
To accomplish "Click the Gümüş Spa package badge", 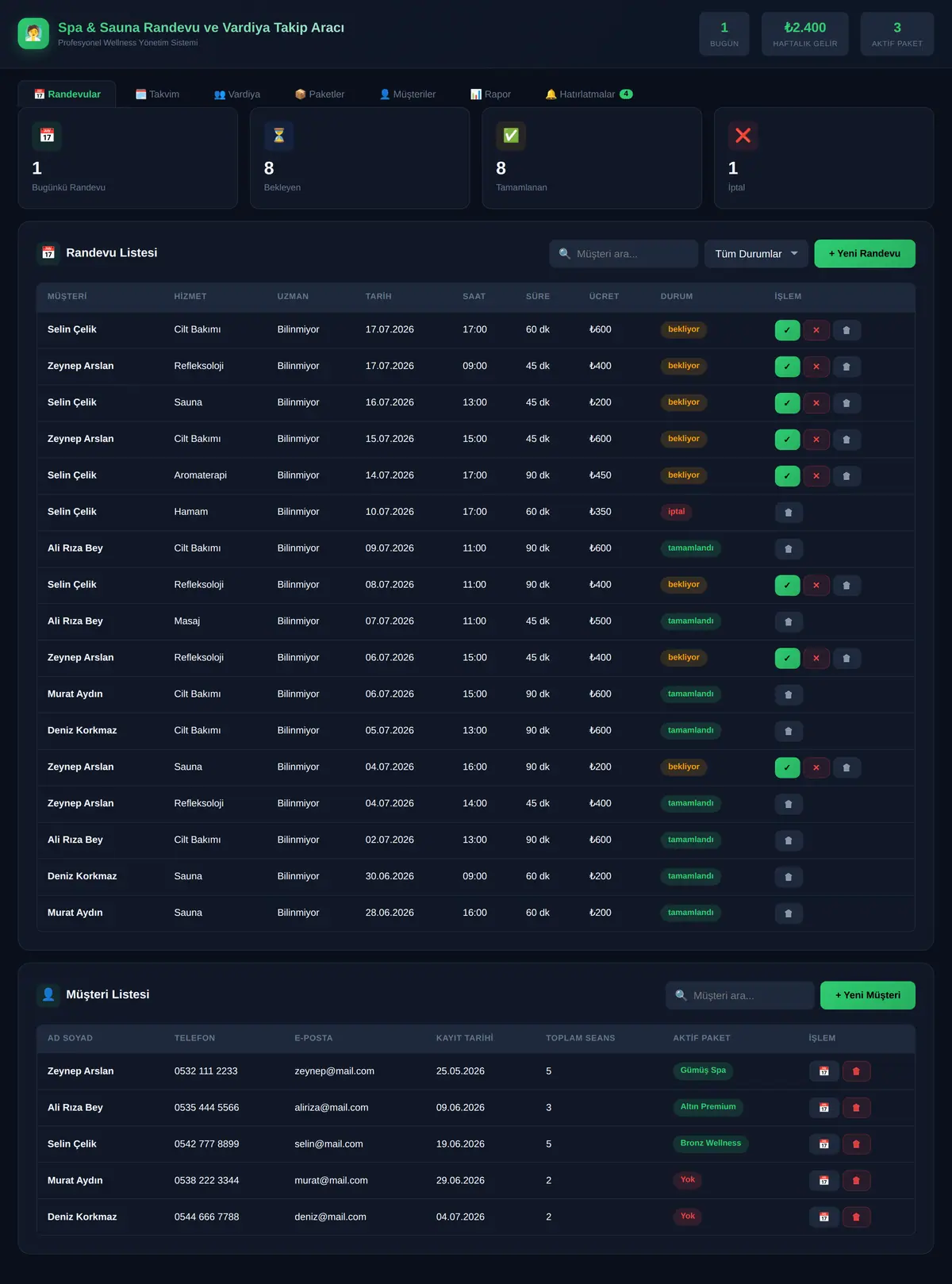I will tap(703, 1071).
